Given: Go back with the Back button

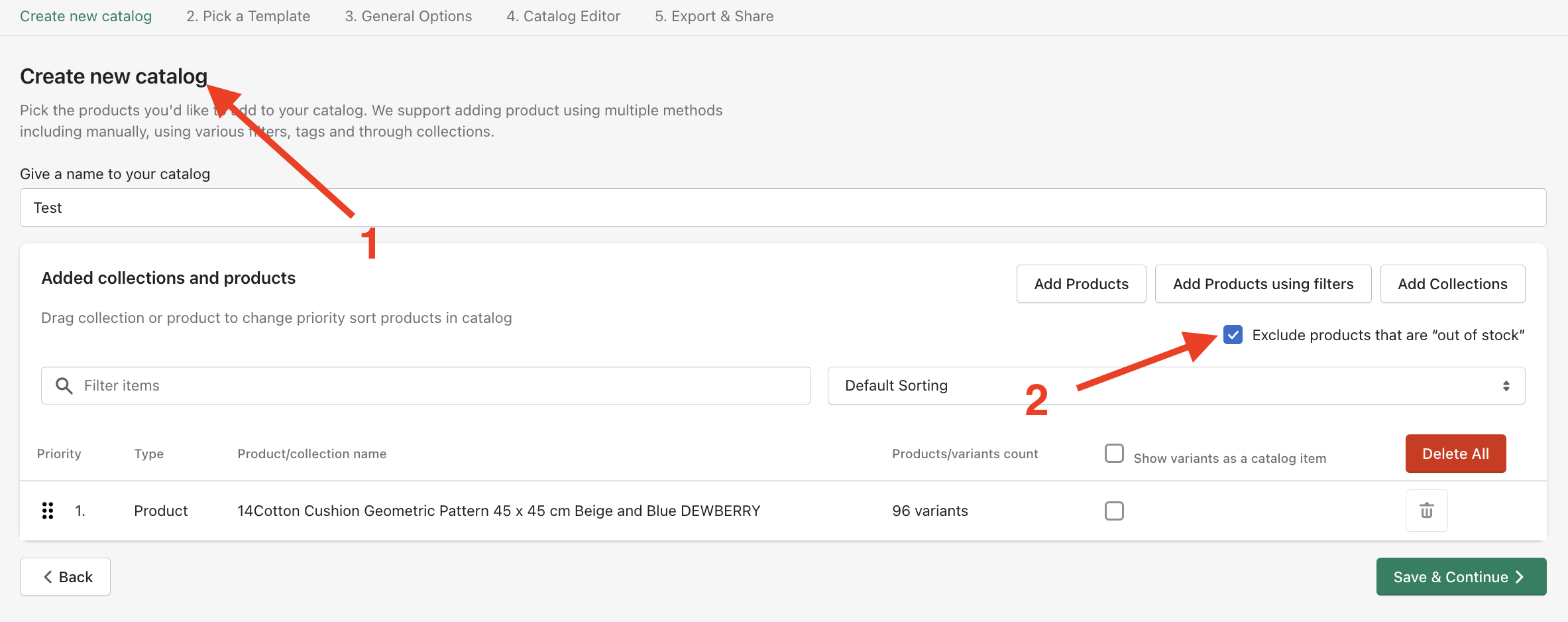Looking at the screenshot, I should (x=65, y=577).
